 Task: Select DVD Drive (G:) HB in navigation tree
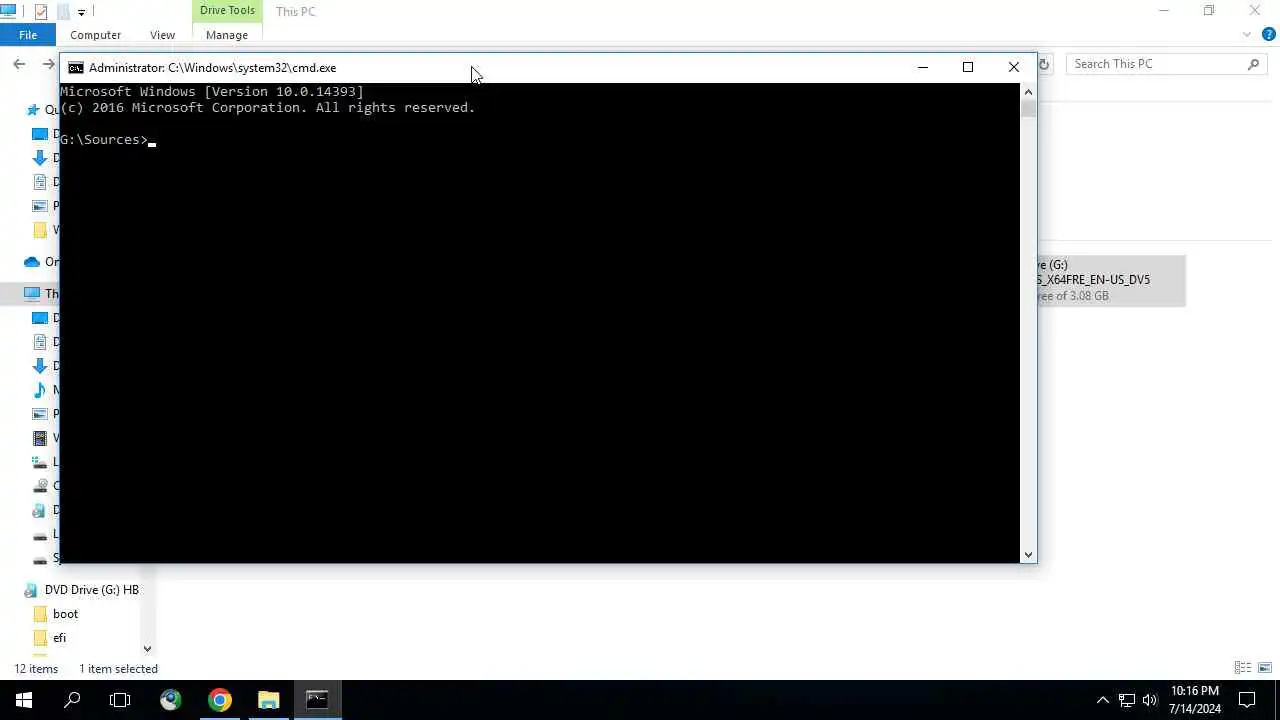[x=91, y=590]
